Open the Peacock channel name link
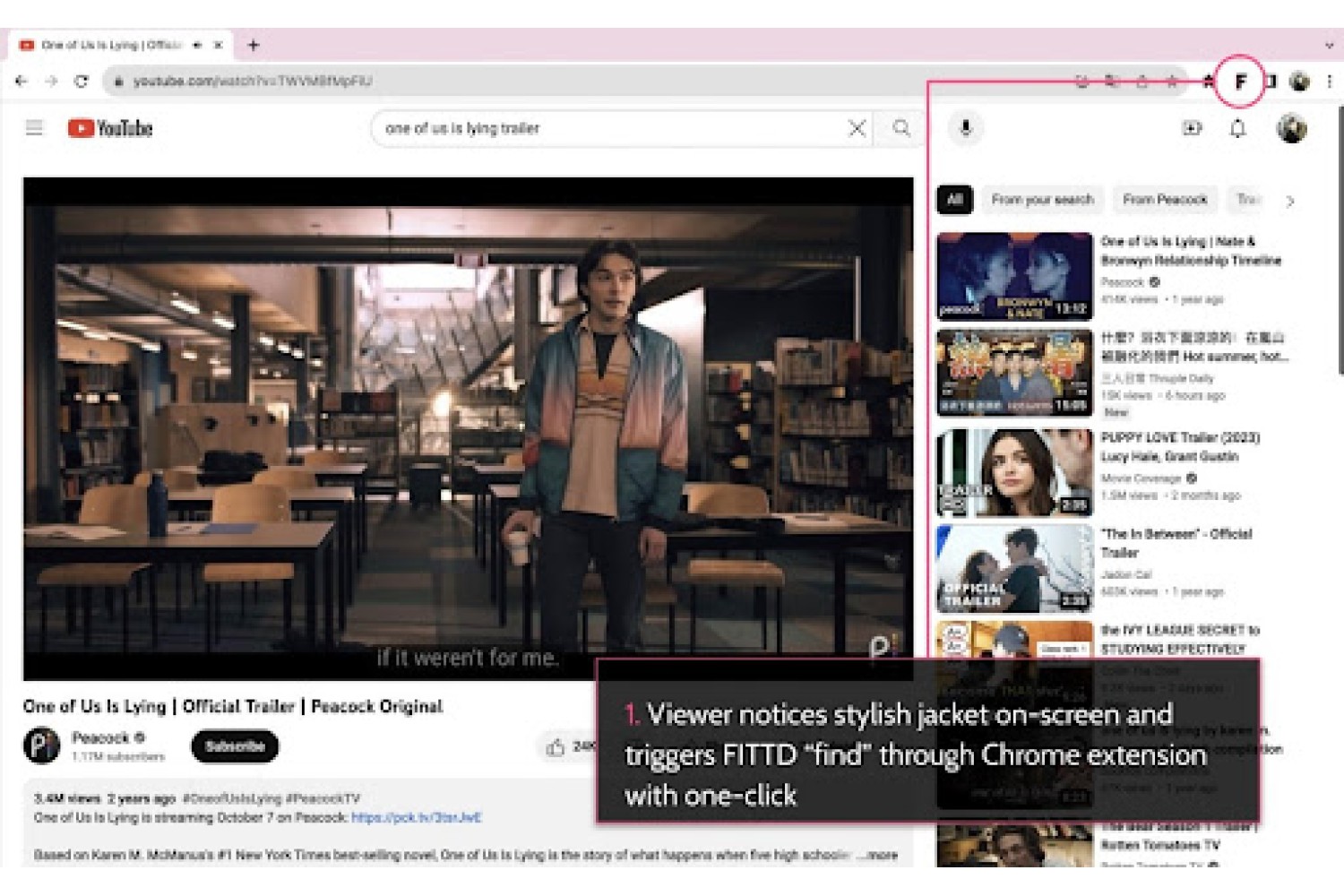 tap(100, 737)
